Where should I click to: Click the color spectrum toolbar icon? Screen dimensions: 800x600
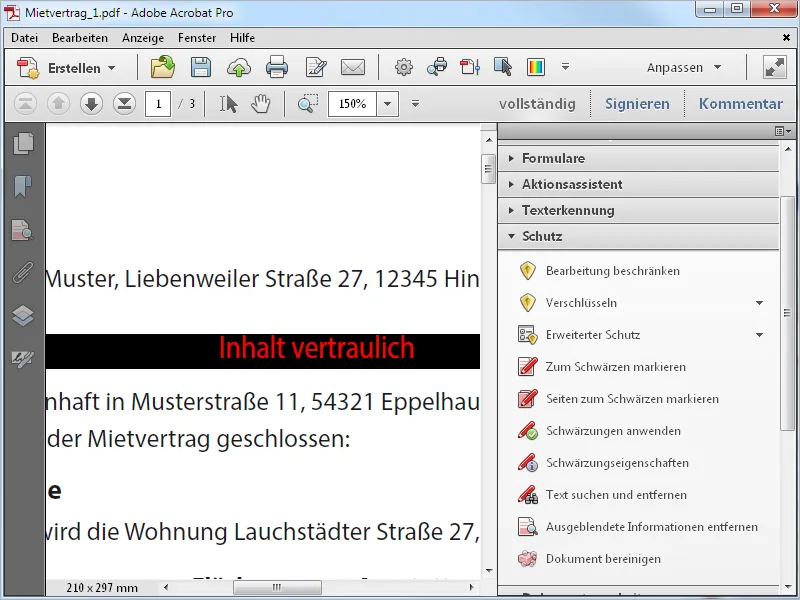point(536,67)
